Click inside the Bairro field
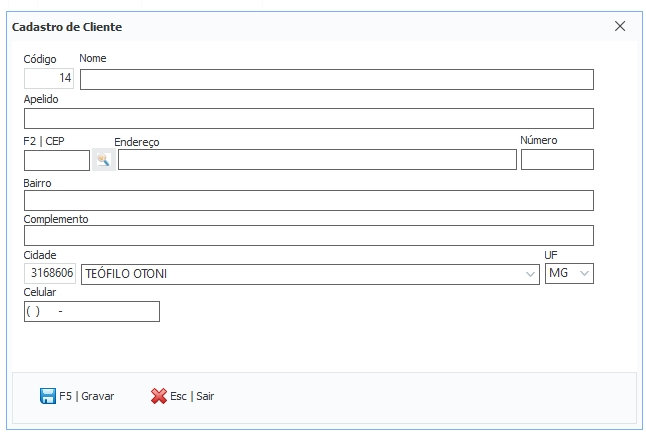The height and width of the screenshot is (441, 646). click(x=308, y=201)
